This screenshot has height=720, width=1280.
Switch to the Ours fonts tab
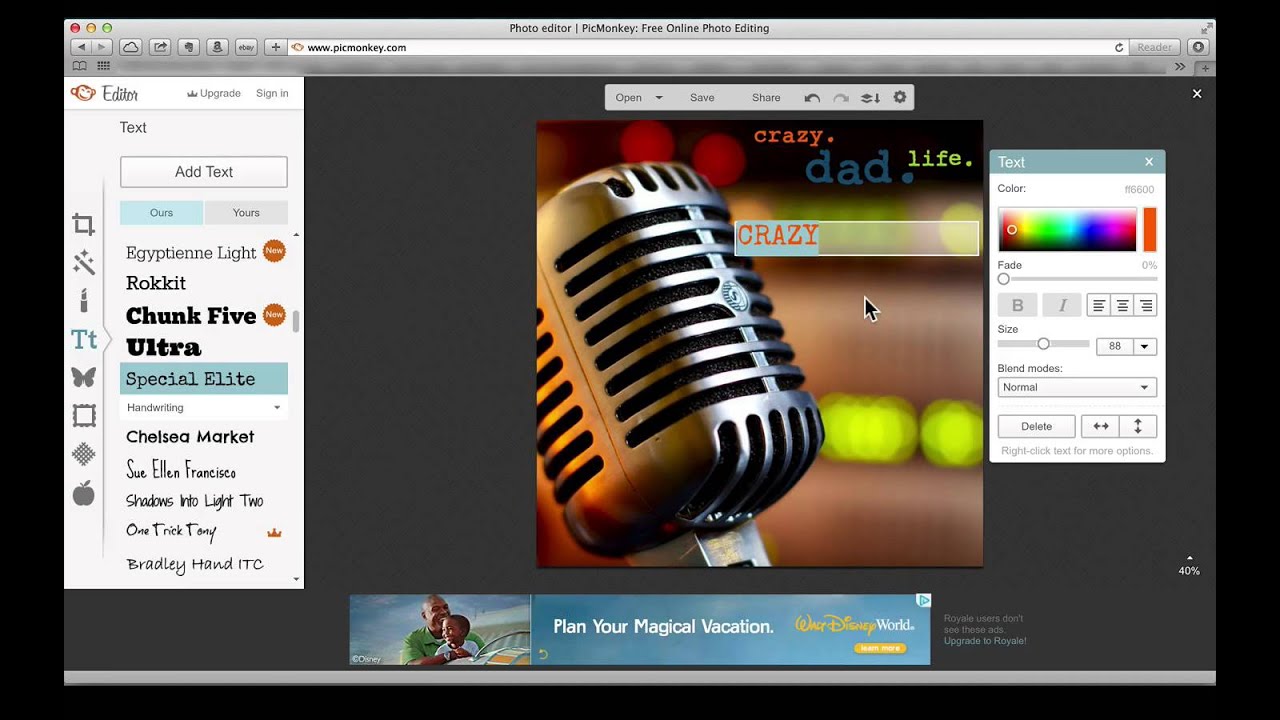click(x=161, y=213)
